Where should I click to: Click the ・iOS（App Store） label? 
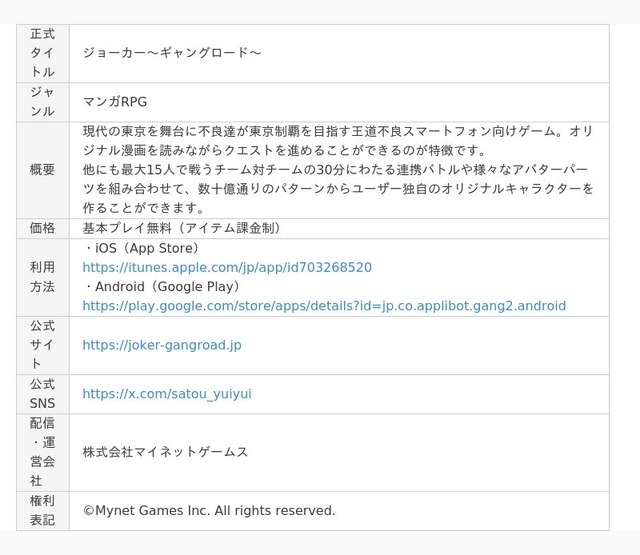coord(141,248)
